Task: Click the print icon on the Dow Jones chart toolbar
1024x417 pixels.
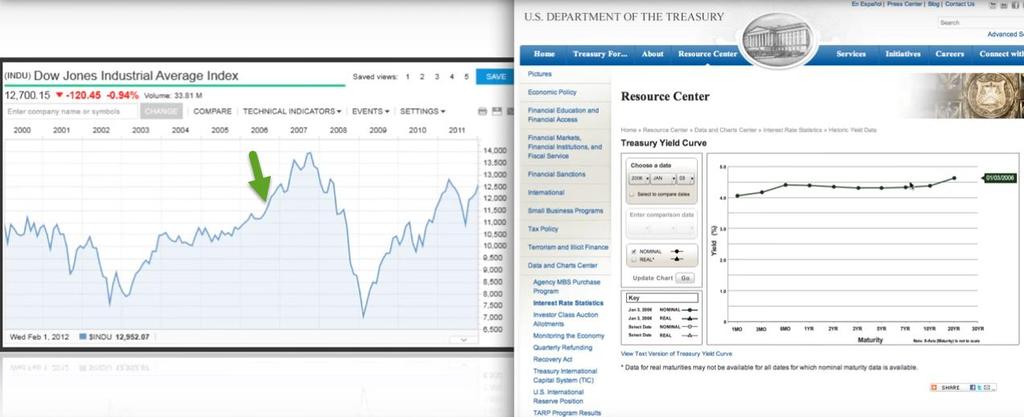Action: coord(483,112)
